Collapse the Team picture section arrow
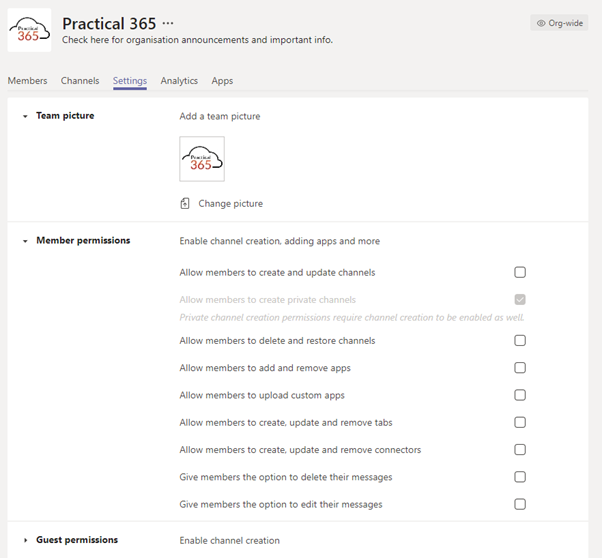The width and height of the screenshot is (602, 558). coord(25,116)
